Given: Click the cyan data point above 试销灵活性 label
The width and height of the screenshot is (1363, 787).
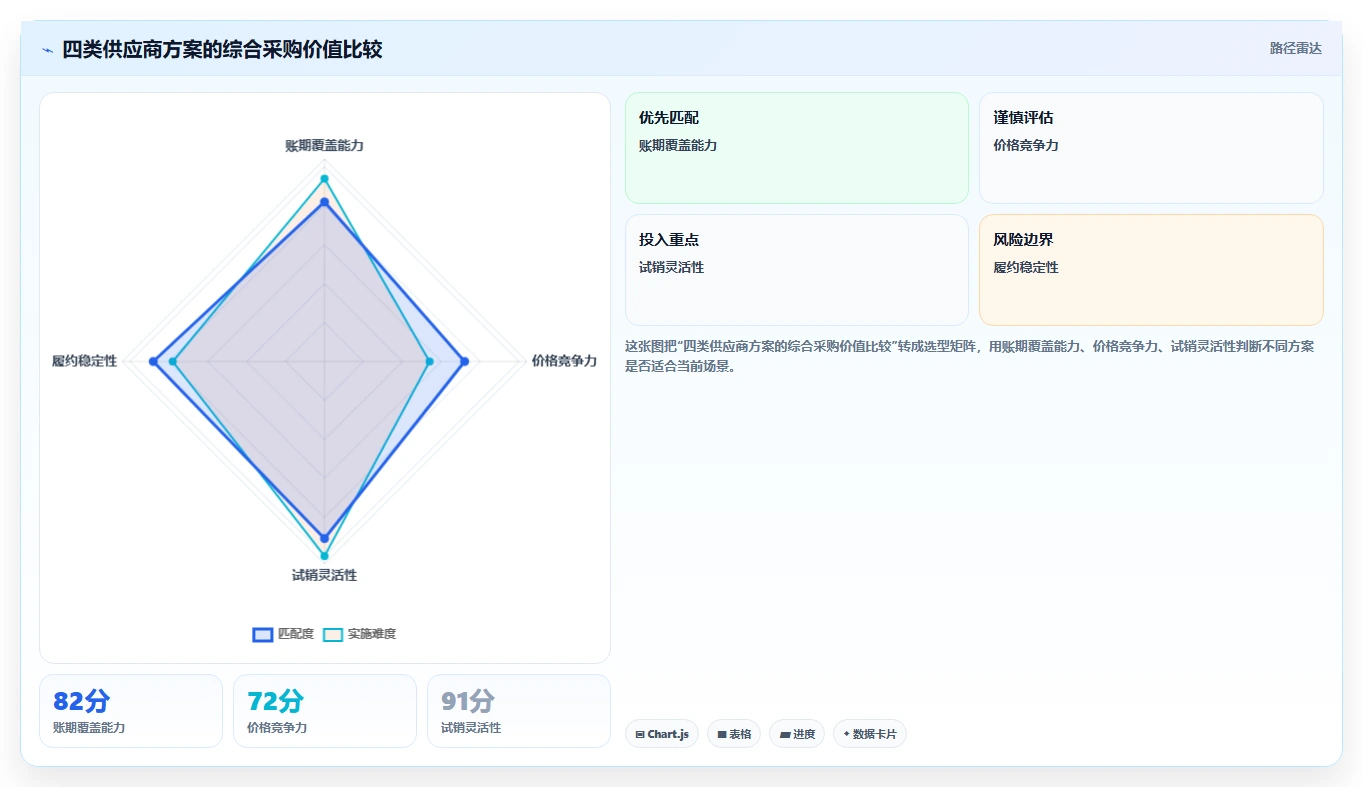Looking at the screenshot, I should (324, 556).
